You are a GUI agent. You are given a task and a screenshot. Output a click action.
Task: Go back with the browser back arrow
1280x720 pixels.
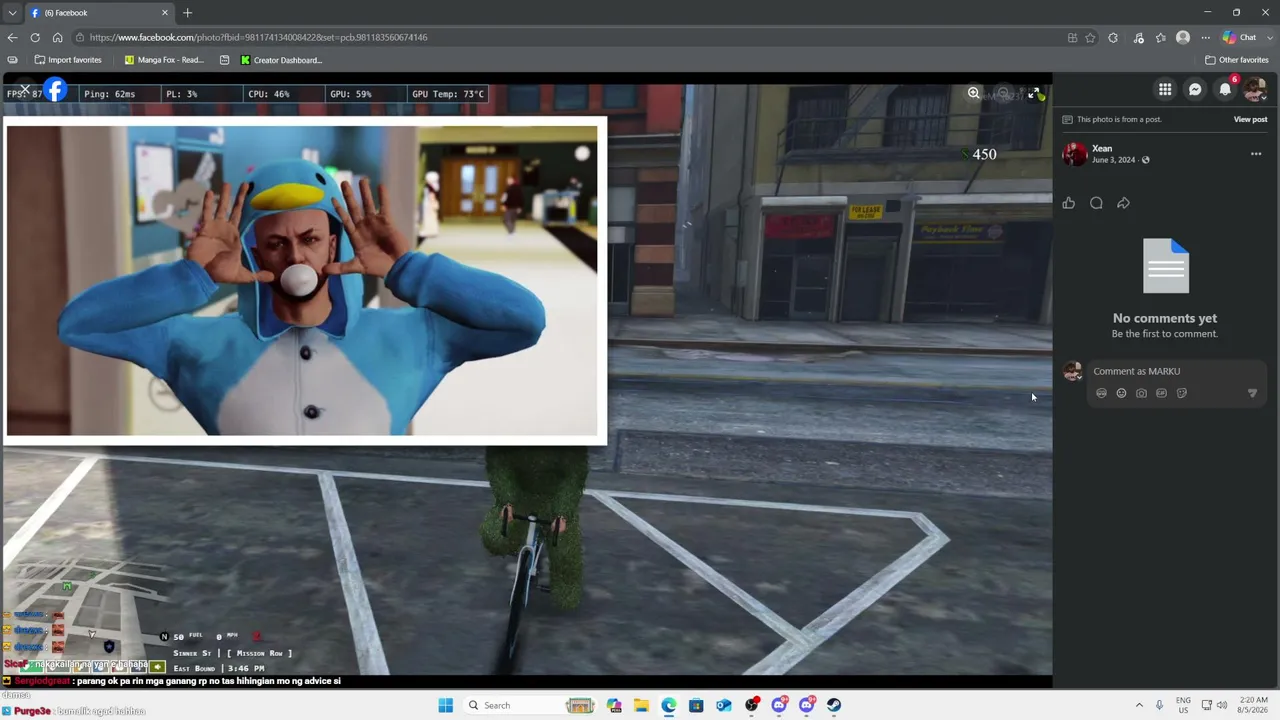coord(12,37)
